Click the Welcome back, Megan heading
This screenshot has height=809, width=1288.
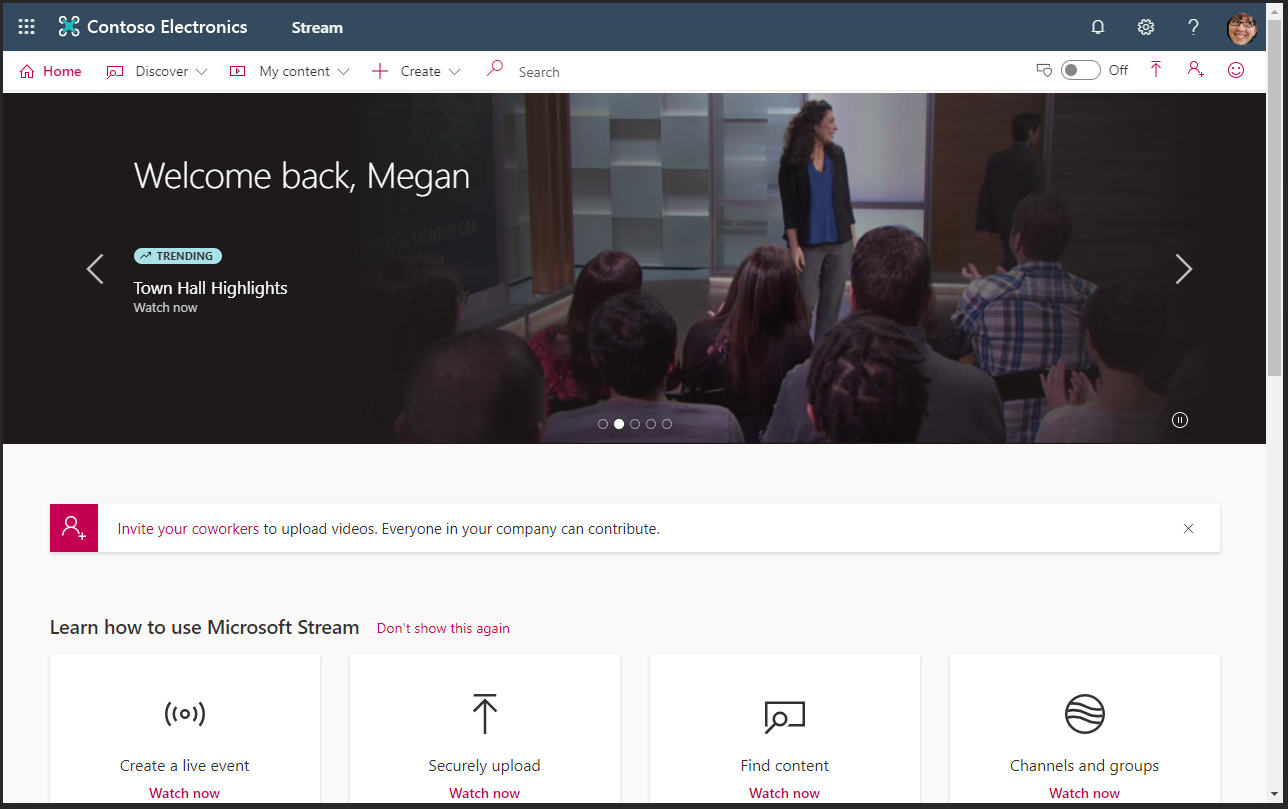click(x=302, y=176)
